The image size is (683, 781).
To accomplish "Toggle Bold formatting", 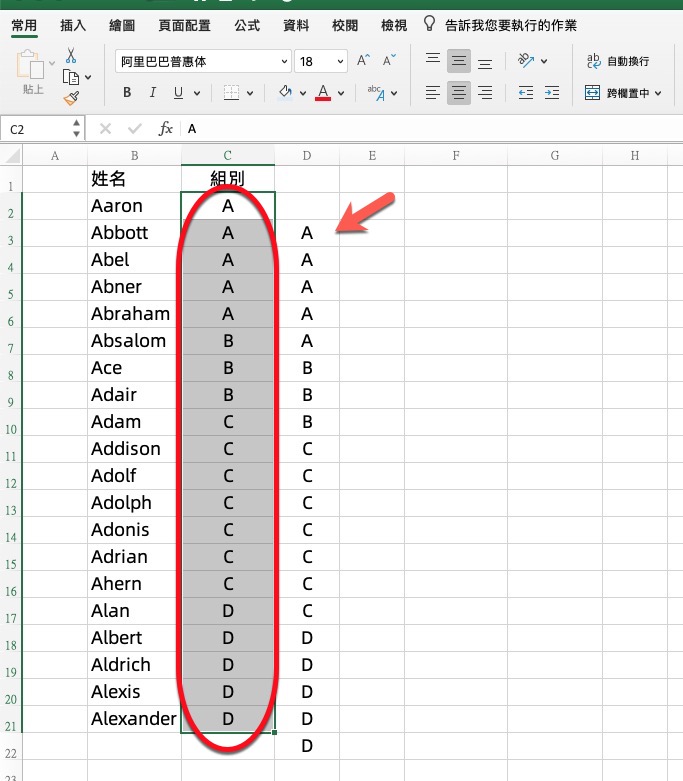I will pyautogui.click(x=127, y=93).
